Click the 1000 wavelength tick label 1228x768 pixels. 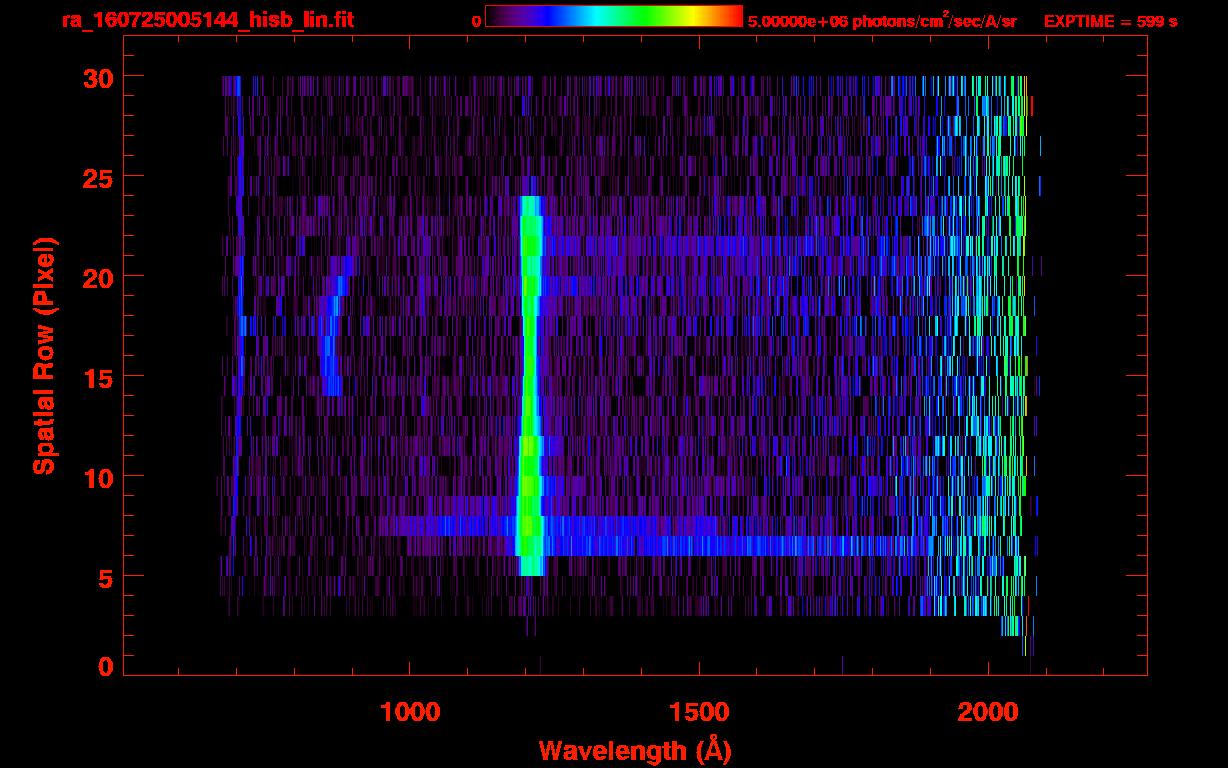[409, 712]
